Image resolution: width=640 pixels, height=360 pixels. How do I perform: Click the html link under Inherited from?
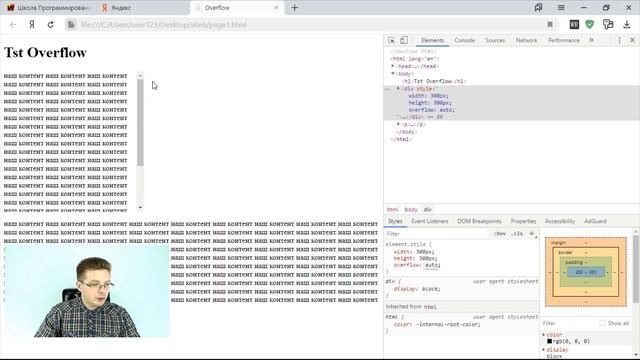tap(430, 307)
